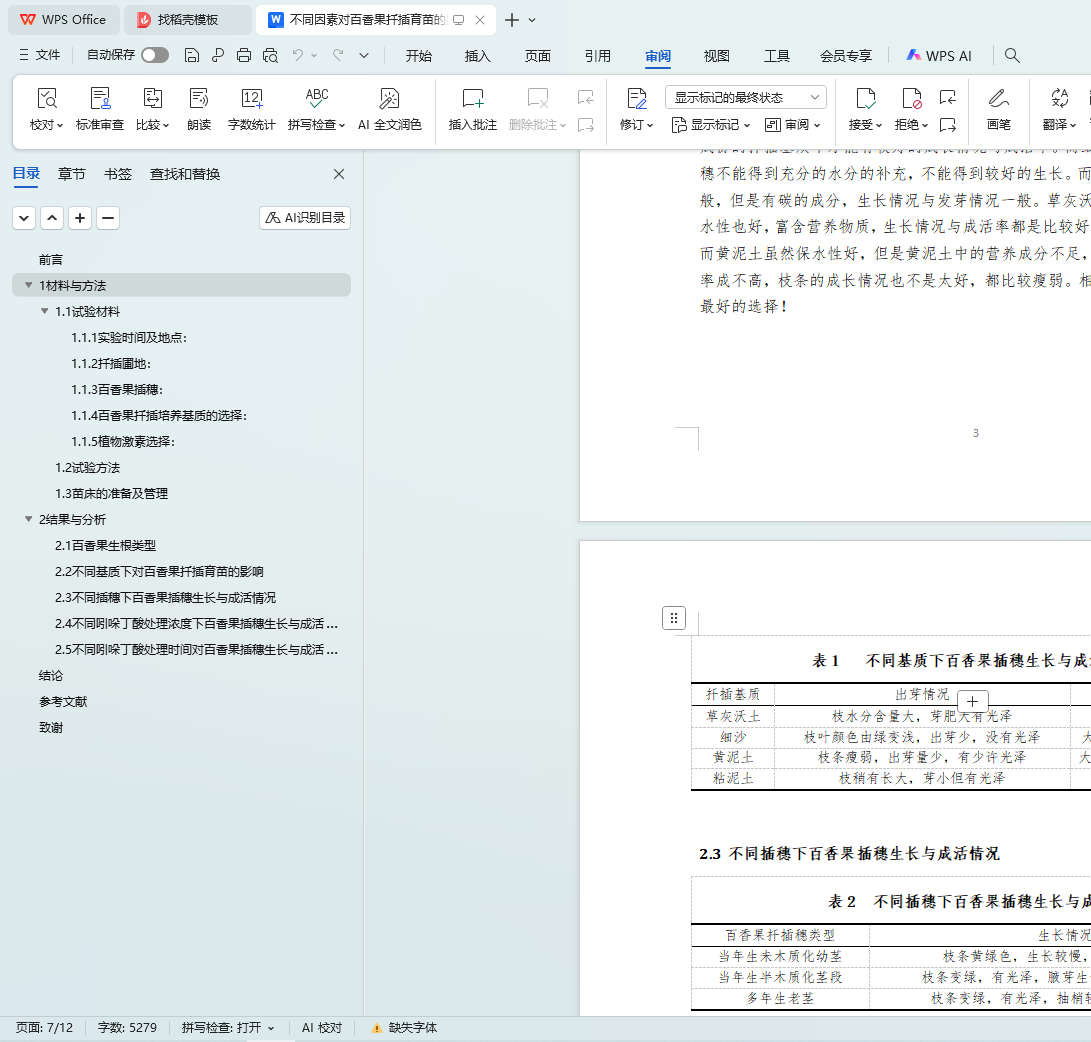Click the print icon in quick toolbar
1091x1042 pixels.
244,56
